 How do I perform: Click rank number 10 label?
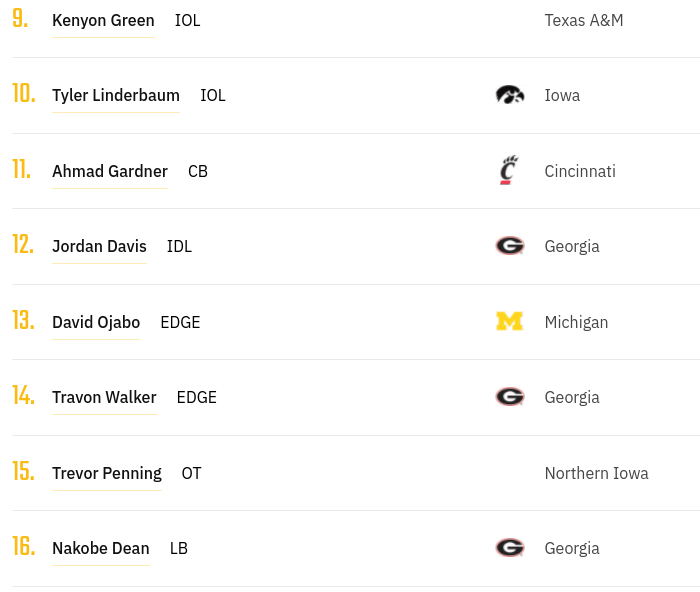[24, 94]
